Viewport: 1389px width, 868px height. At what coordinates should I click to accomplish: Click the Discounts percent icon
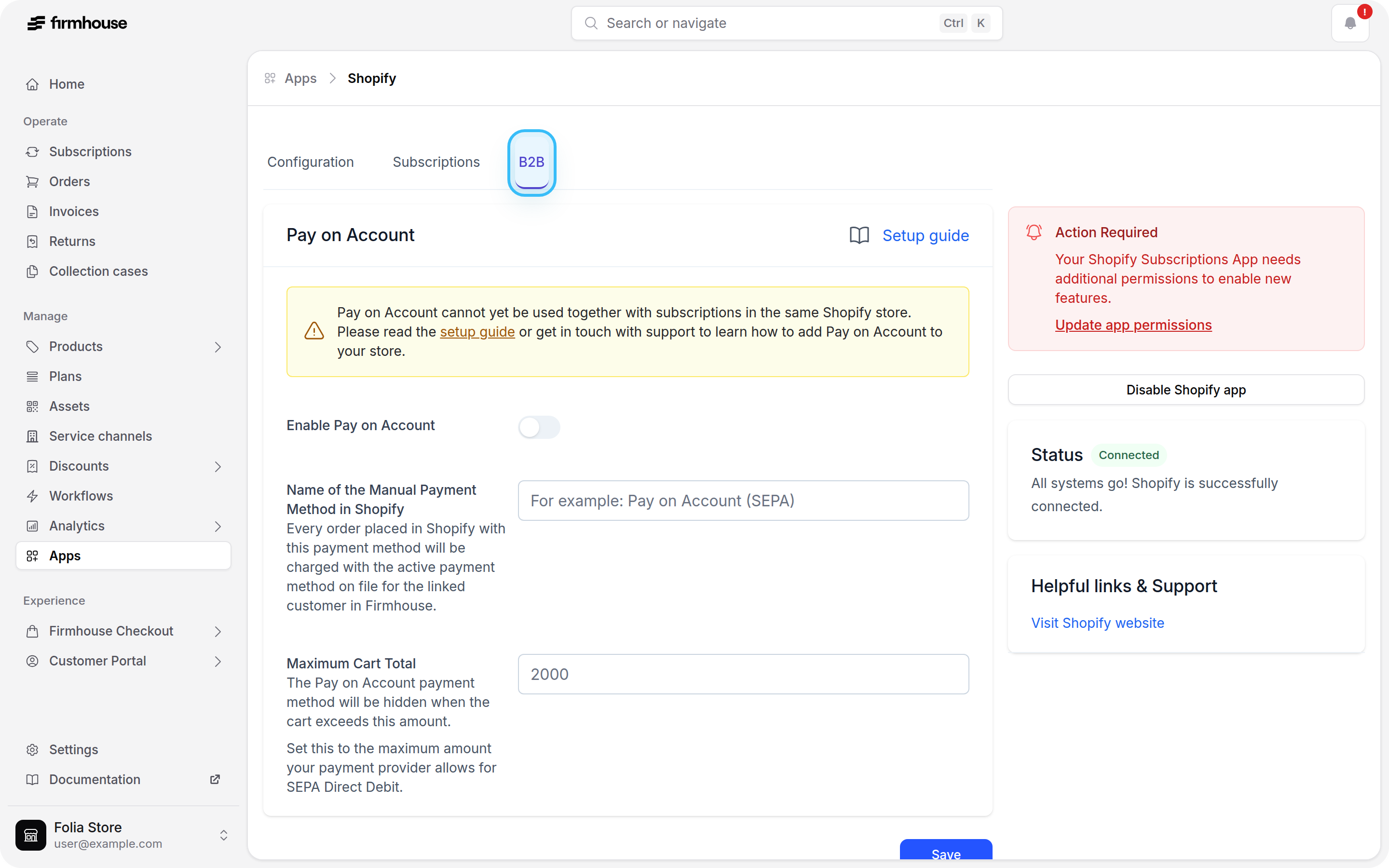[33, 466]
